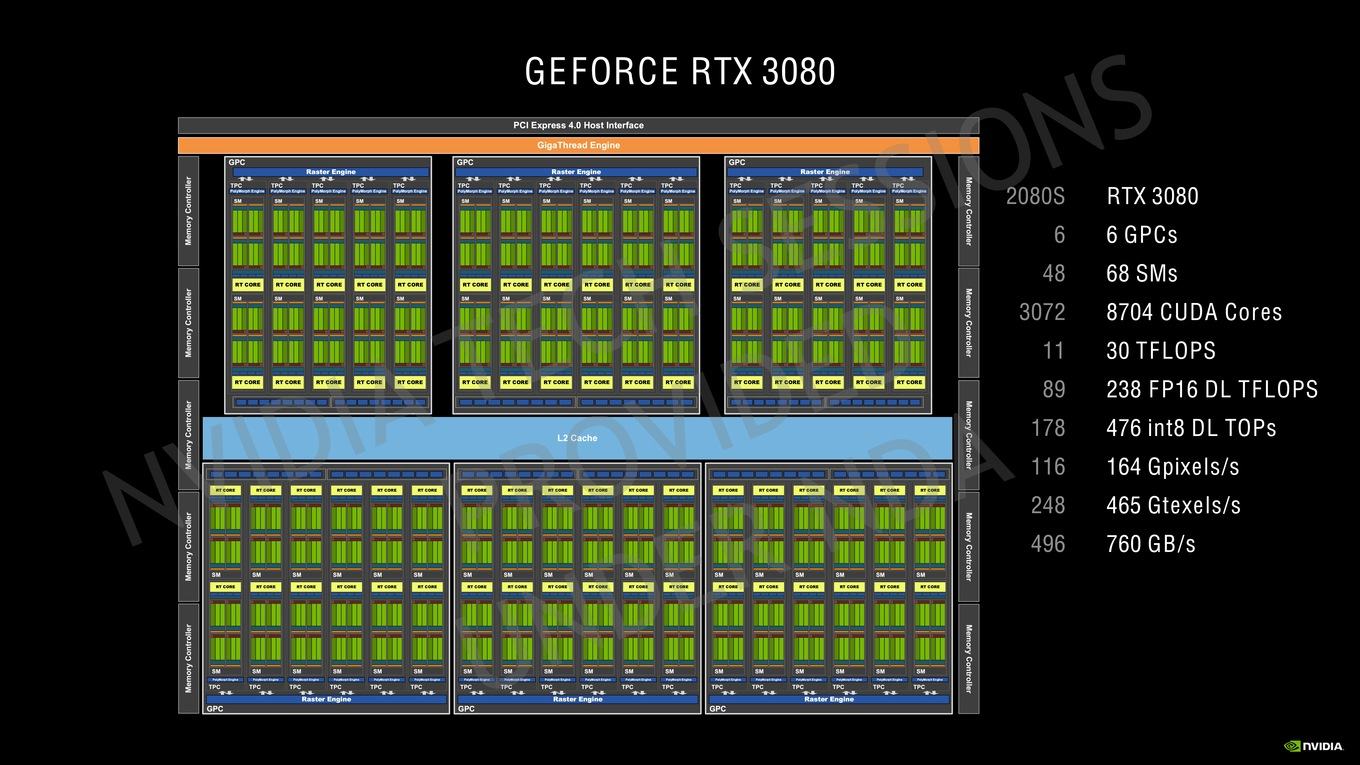Click the 238 FP16 DL TFLOPS line
The width and height of the screenshot is (1360, 765).
(x=1212, y=390)
